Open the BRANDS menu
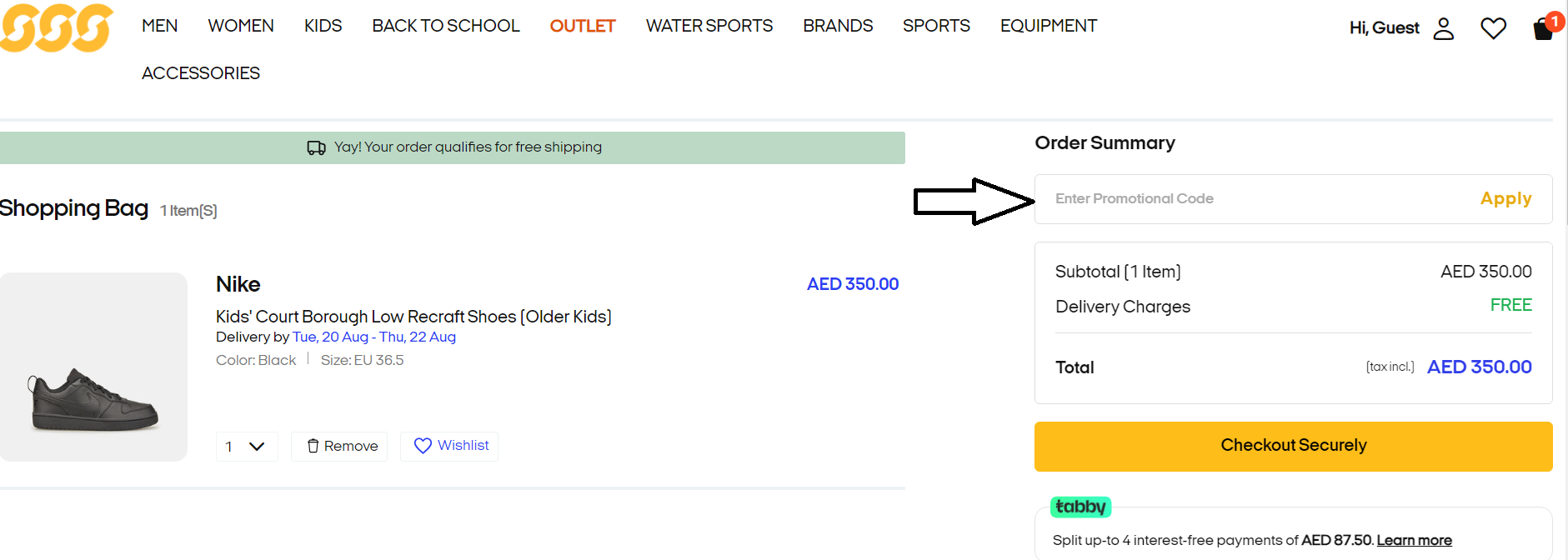 838,26
